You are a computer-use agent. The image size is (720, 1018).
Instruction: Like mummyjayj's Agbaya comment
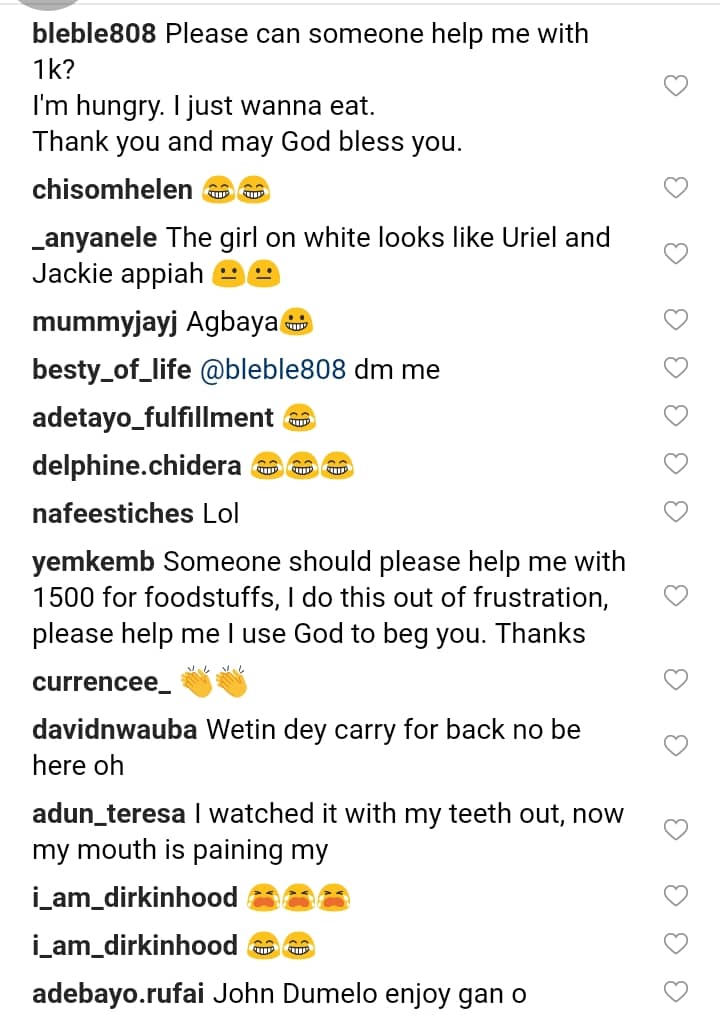coord(676,320)
